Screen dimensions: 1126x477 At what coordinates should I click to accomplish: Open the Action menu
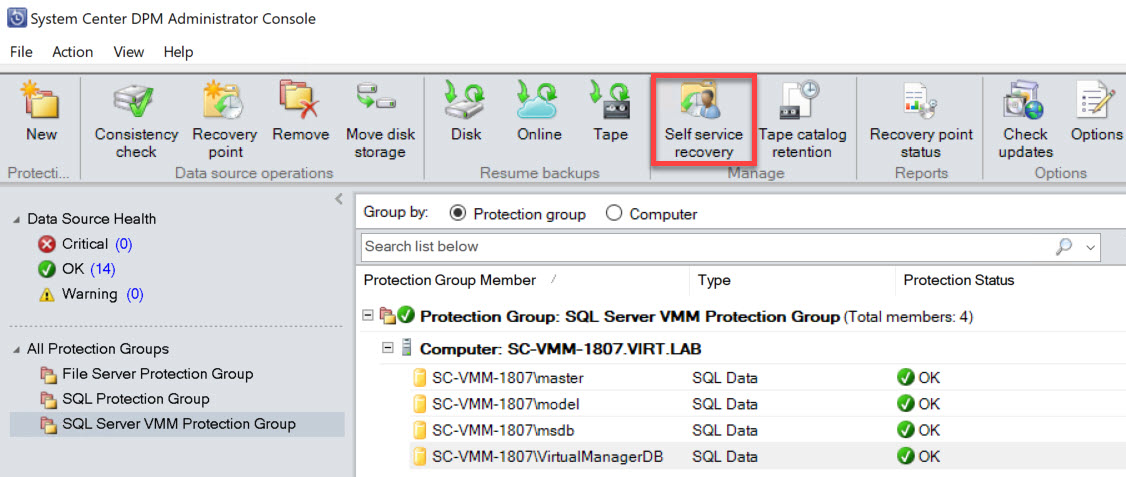(x=73, y=52)
